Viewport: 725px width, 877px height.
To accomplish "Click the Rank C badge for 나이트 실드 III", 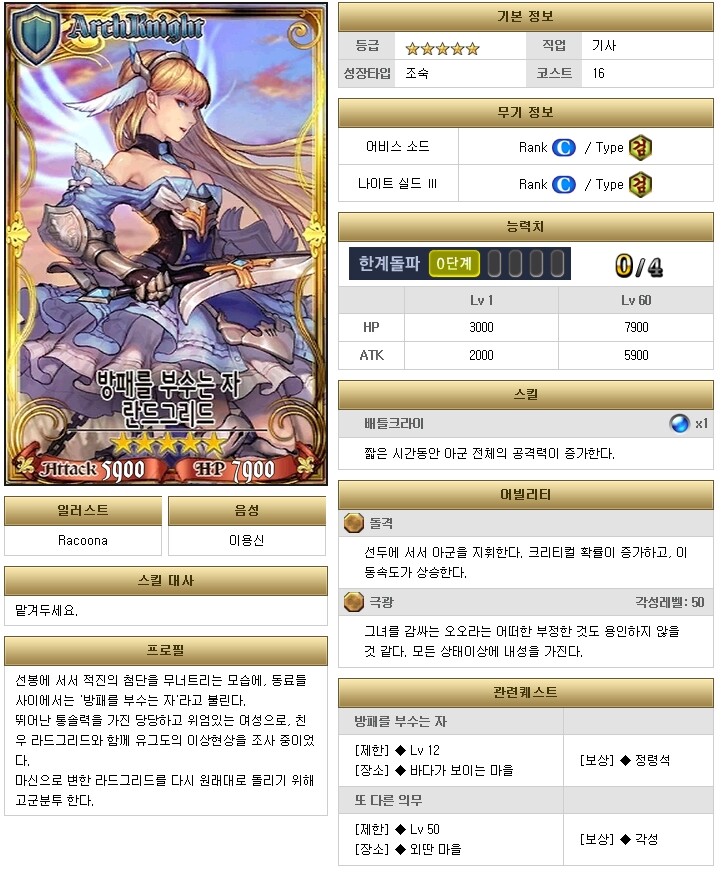I will tap(563, 185).
